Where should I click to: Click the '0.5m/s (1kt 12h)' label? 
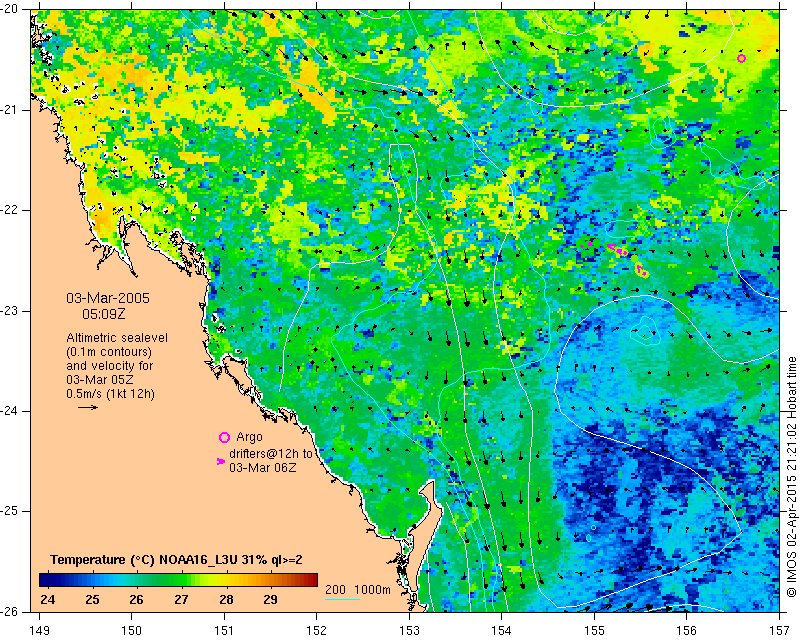coord(110,394)
